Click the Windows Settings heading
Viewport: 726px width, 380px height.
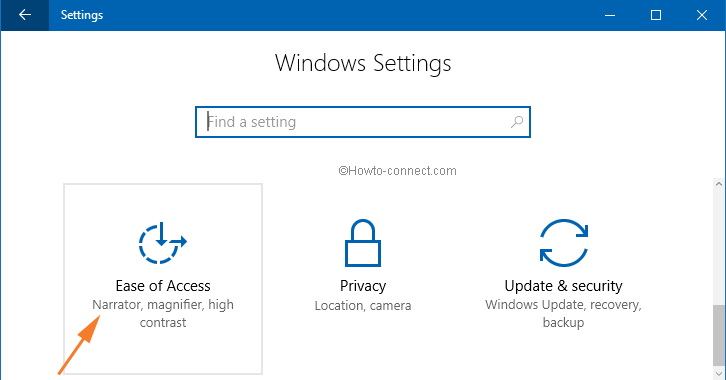363,63
